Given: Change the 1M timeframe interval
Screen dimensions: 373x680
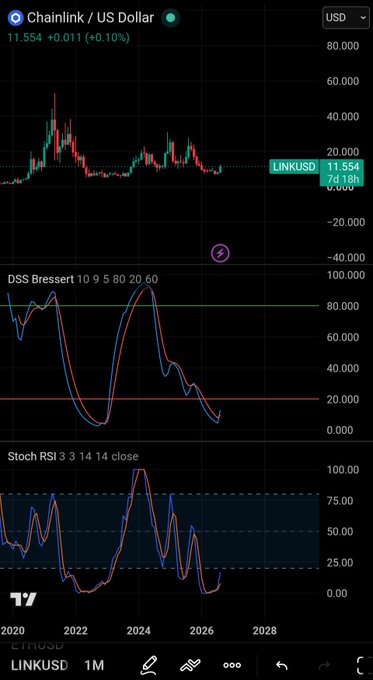Looking at the screenshot, I should coord(94,665).
